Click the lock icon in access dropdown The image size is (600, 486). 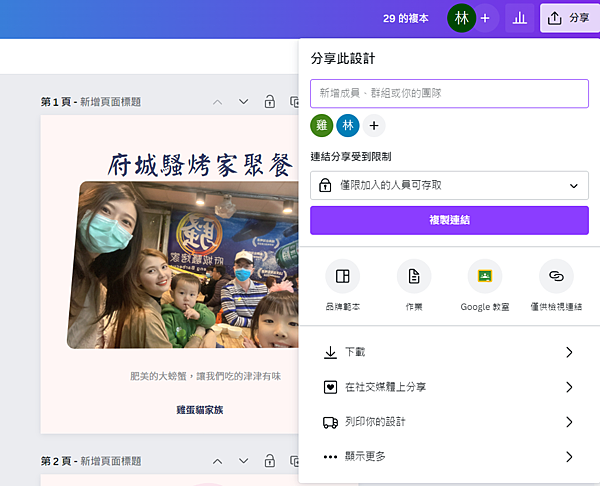point(325,185)
